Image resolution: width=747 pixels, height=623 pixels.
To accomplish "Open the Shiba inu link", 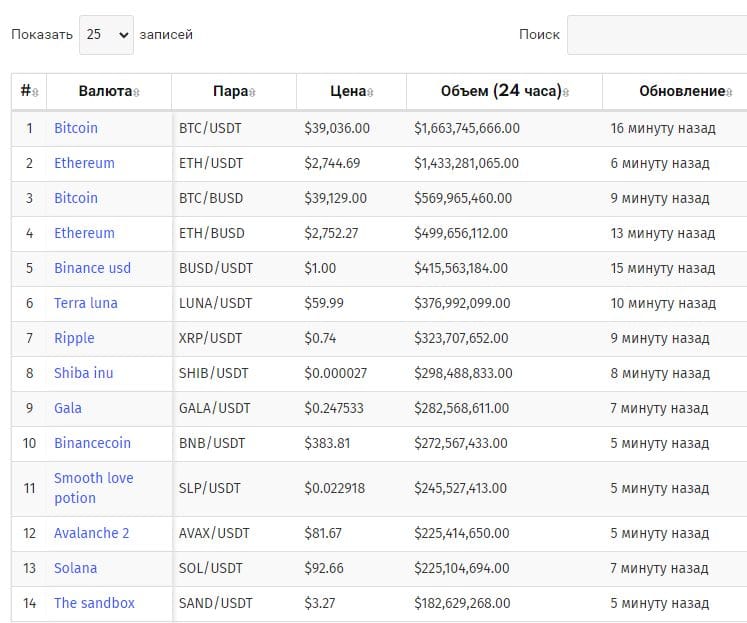I will click(84, 373).
